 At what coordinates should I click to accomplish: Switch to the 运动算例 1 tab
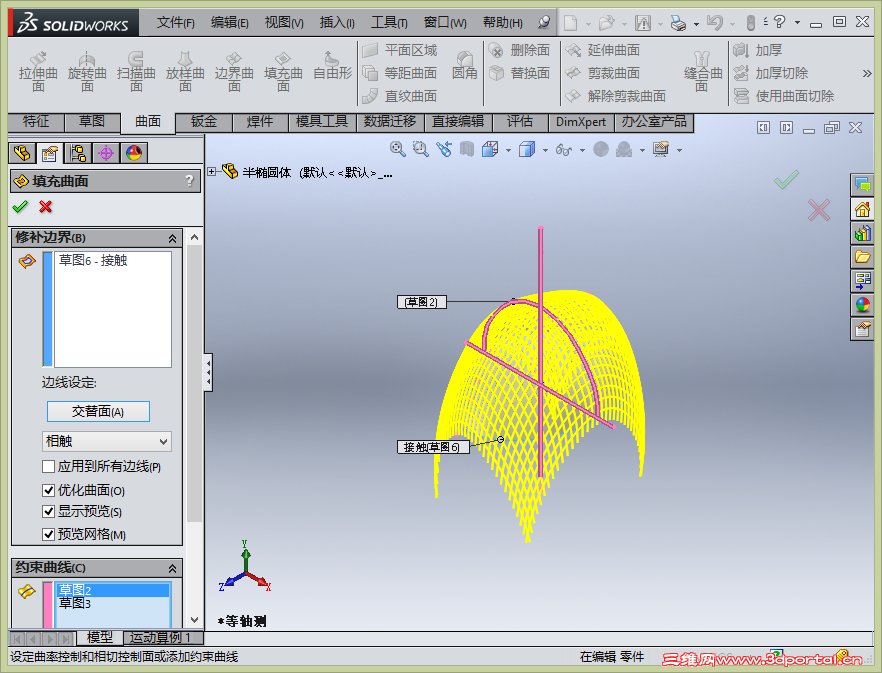point(161,638)
